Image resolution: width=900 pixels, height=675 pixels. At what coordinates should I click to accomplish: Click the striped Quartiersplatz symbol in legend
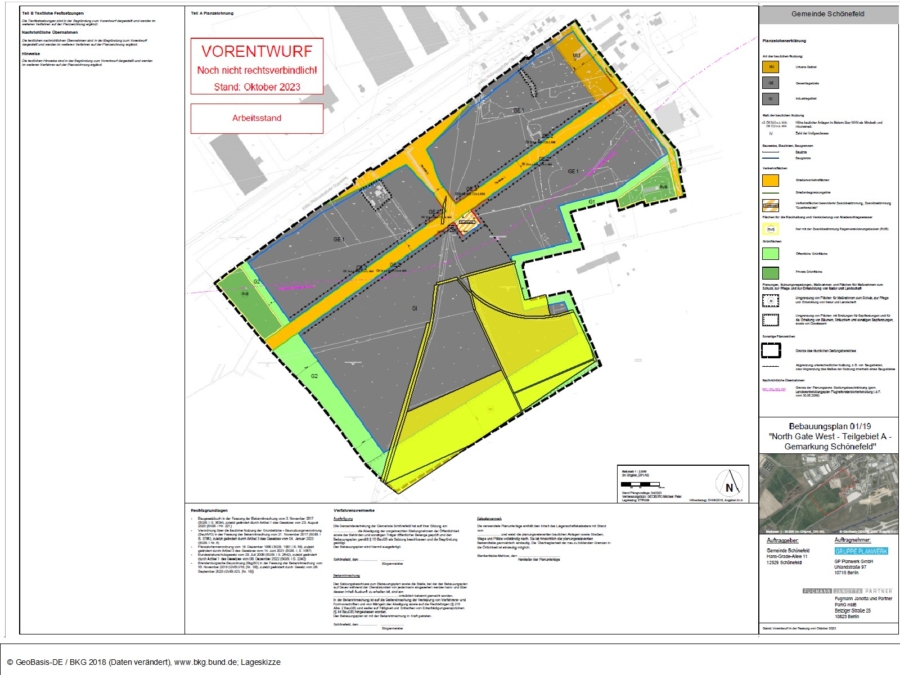(x=770, y=205)
